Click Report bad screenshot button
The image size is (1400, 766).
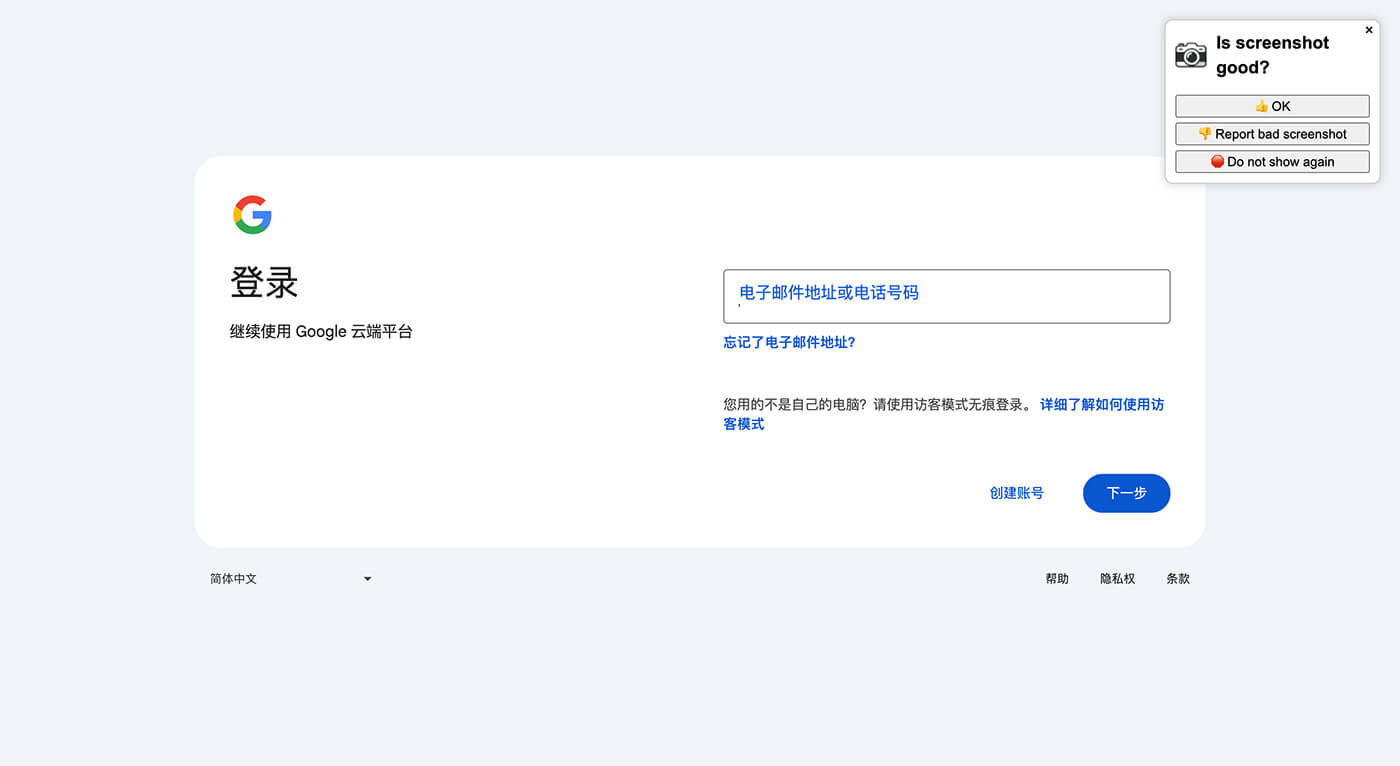(1272, 134)
